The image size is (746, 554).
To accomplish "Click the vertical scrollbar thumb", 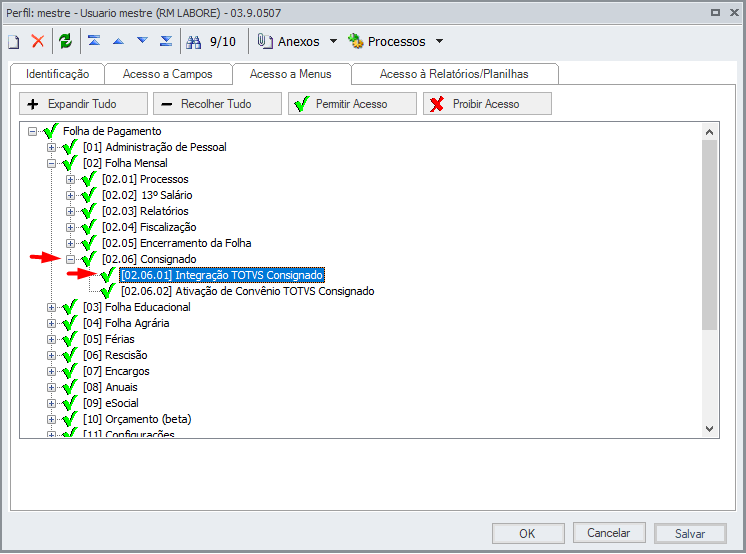I will tap(709, 235).
